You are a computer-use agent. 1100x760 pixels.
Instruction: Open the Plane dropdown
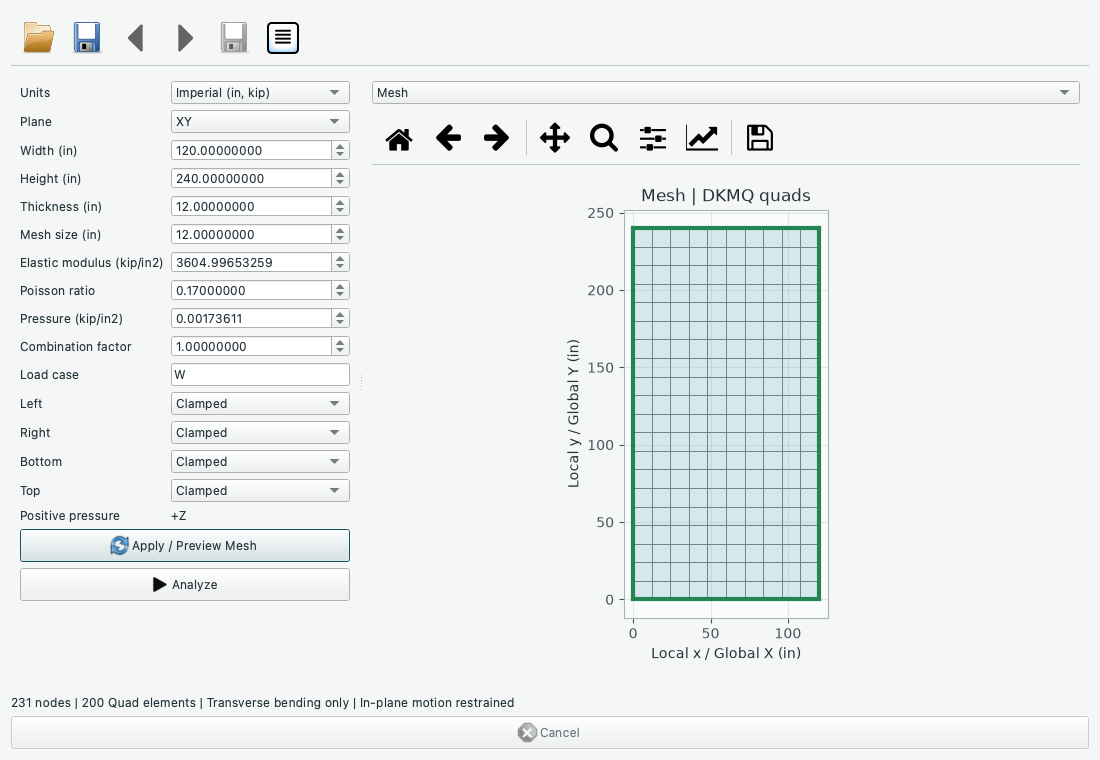tap(260, 121)
